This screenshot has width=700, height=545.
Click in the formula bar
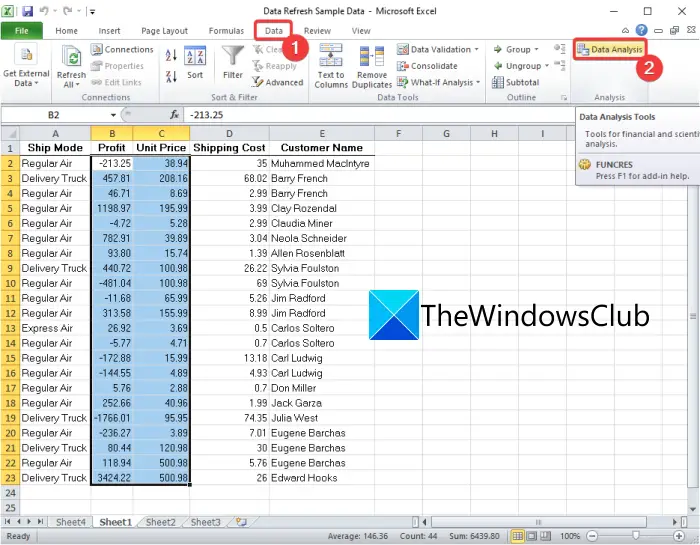(379, 115)
